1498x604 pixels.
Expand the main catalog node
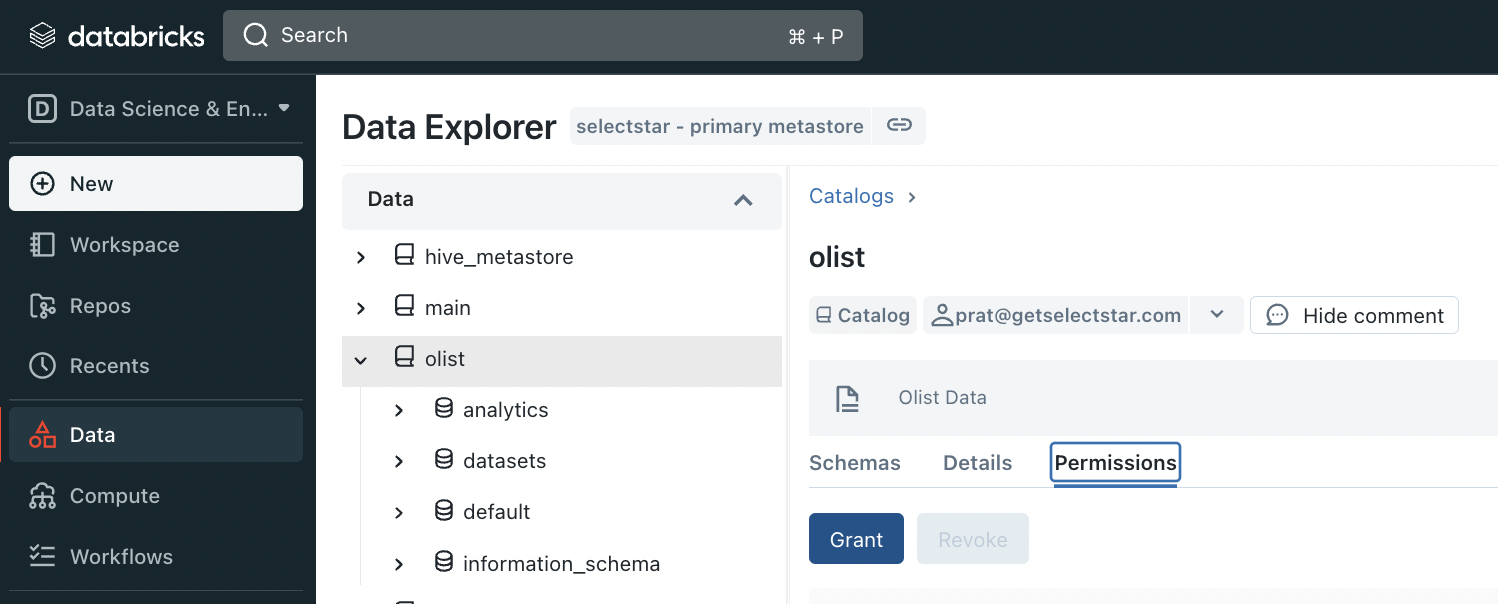click(x=361, y=309)
